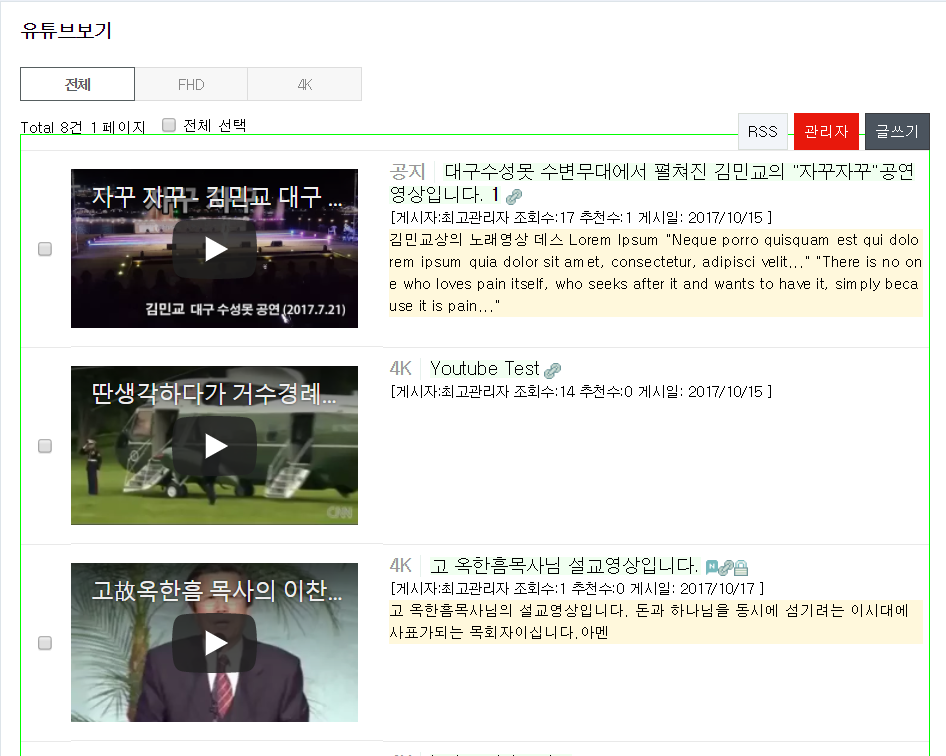Play the 자꾸자꾸 김민교 대구 video
946x756 pixels.
215,249
